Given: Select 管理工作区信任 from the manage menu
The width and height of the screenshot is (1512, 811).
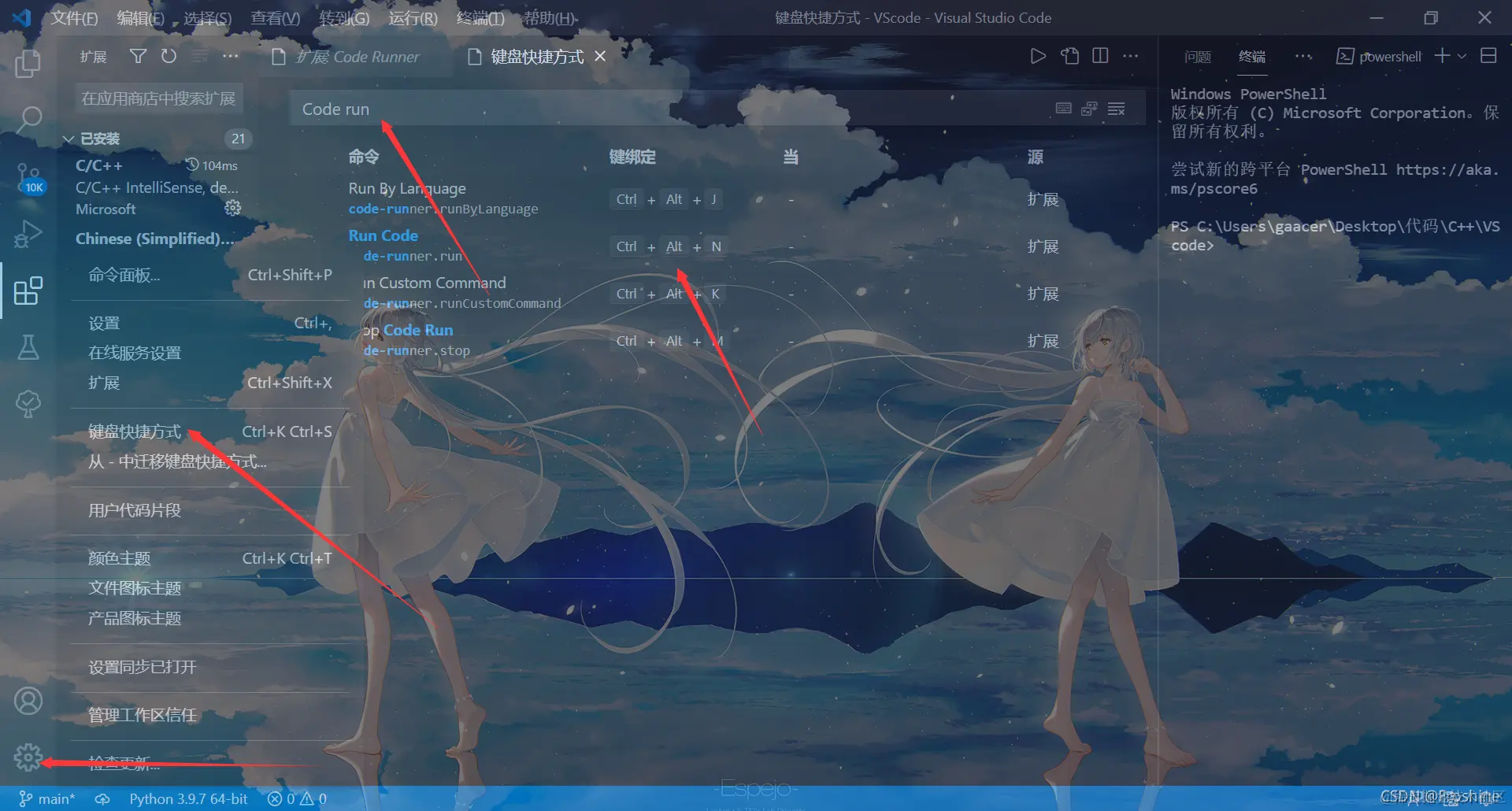Looking at the screenshot, I should pos(211,715).
